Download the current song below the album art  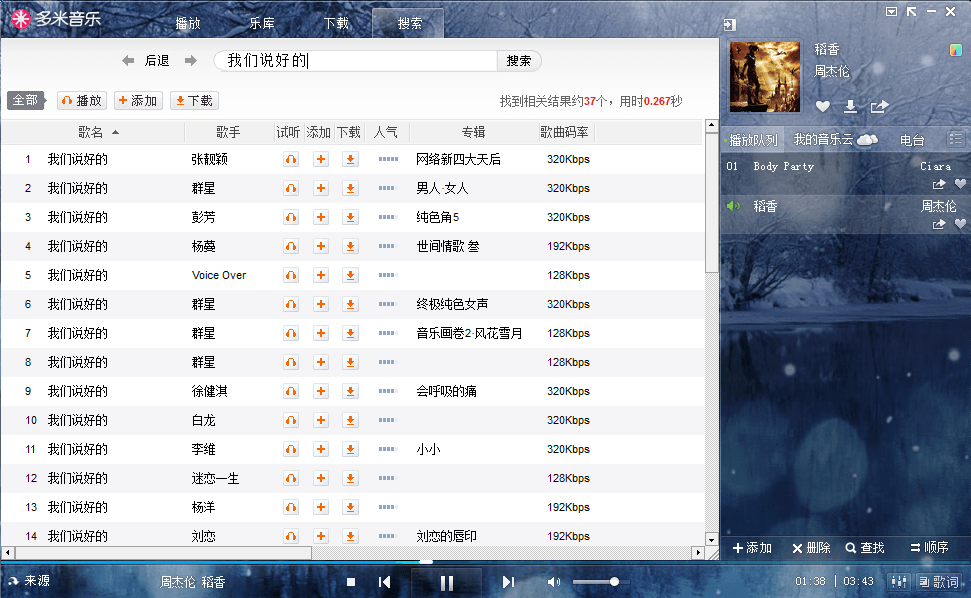point(850,107)
